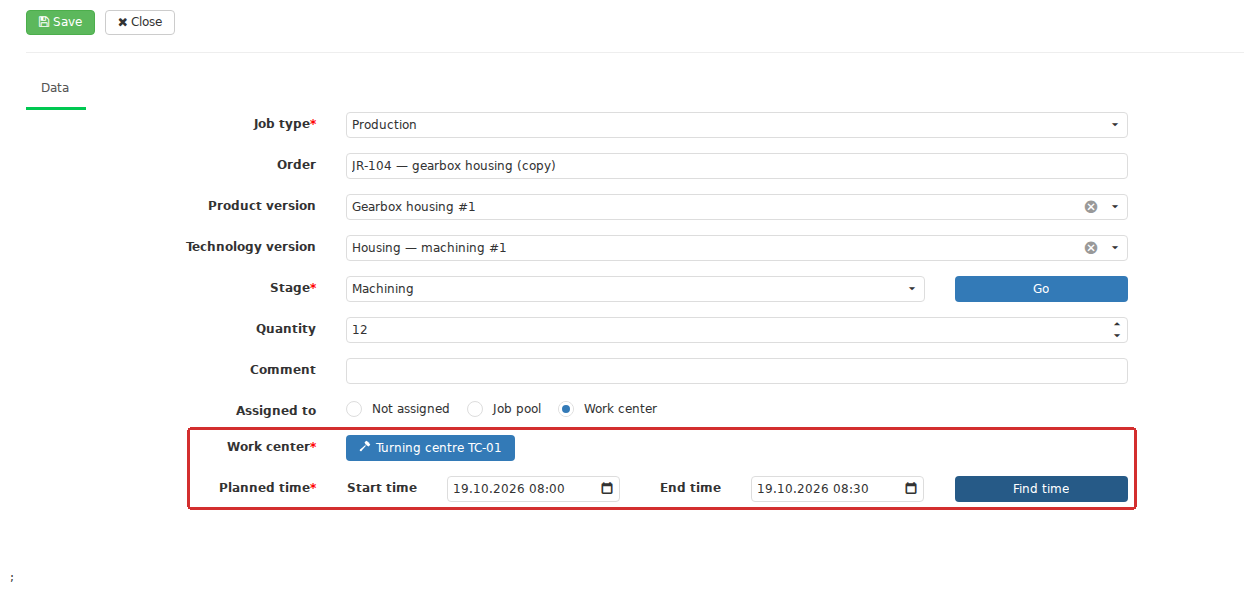Edit the Start time date field
Viewport: 1254px width, 592px height.
533,489
